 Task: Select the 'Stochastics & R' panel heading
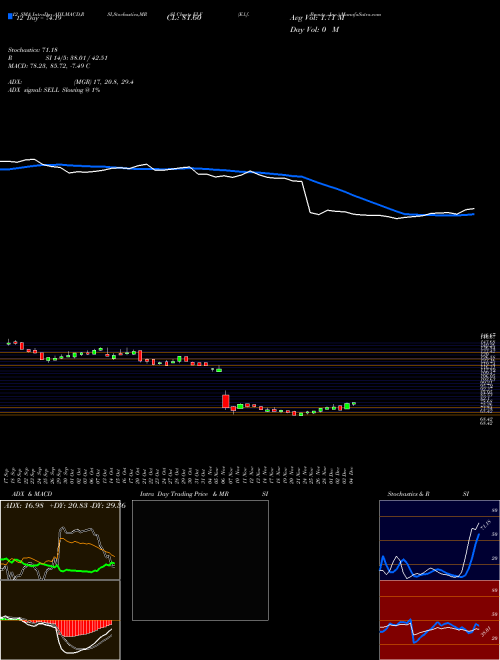click(x=409, y=494)
